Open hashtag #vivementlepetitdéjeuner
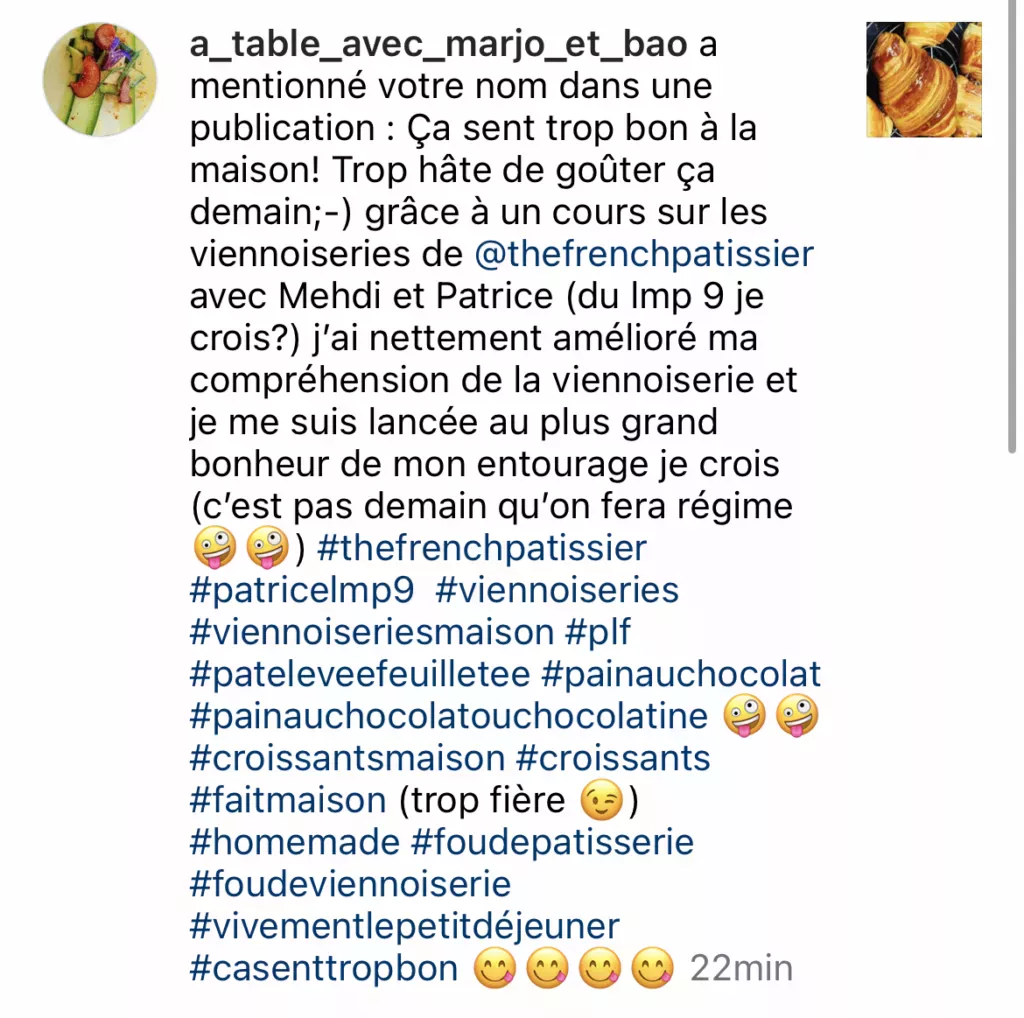The height and width of the screenshot is (1018, 1024). pos(404,927)
